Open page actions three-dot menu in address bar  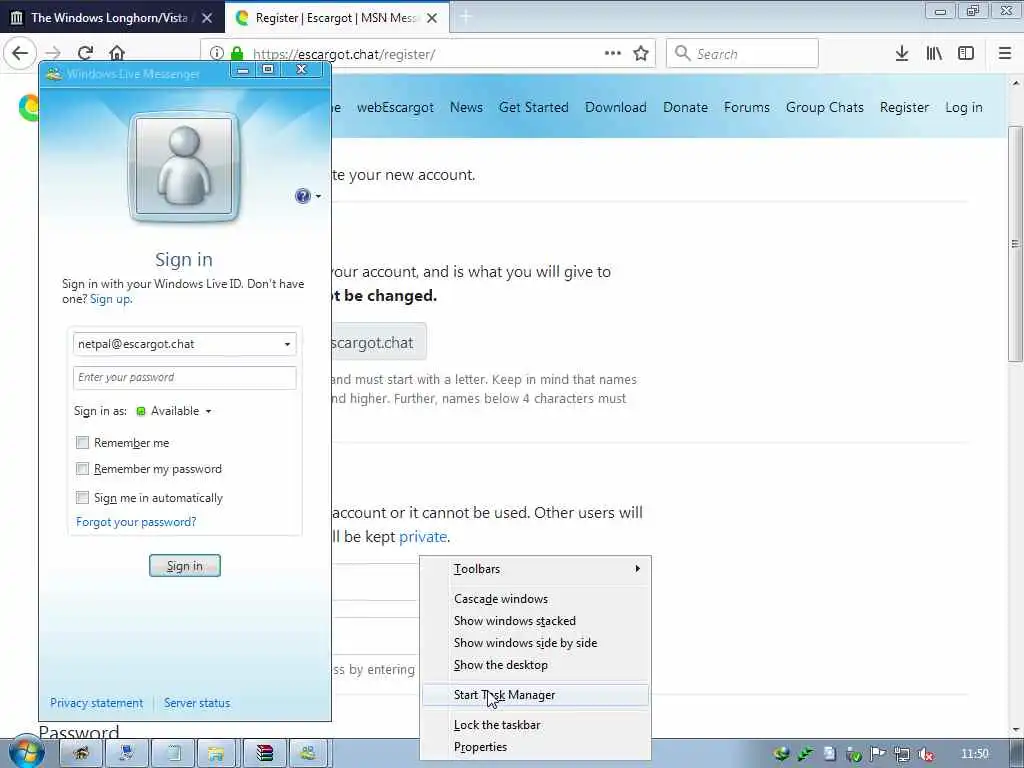pos(613,53)
